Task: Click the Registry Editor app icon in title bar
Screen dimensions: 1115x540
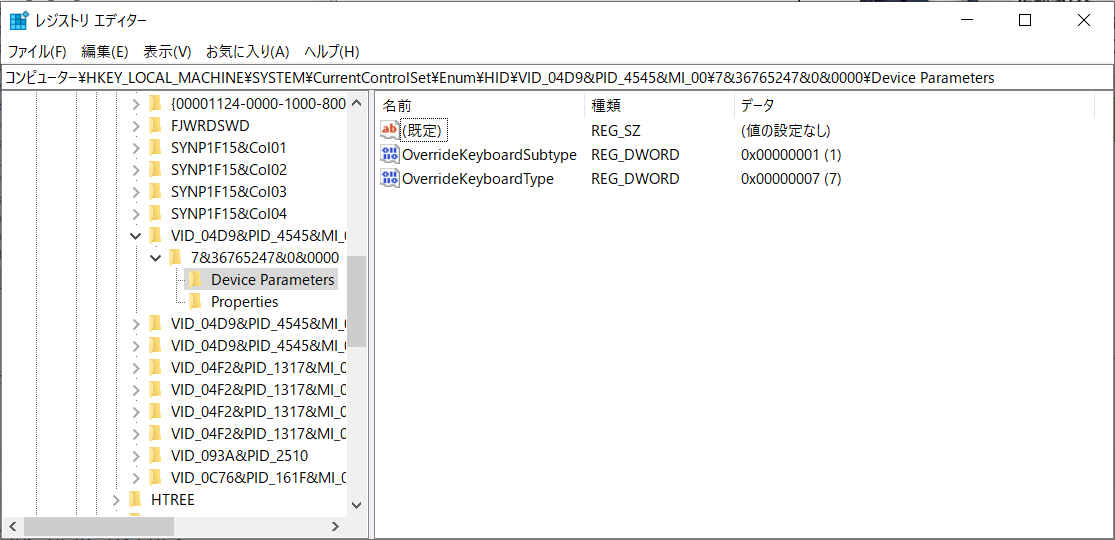Action: coord(18,20)
